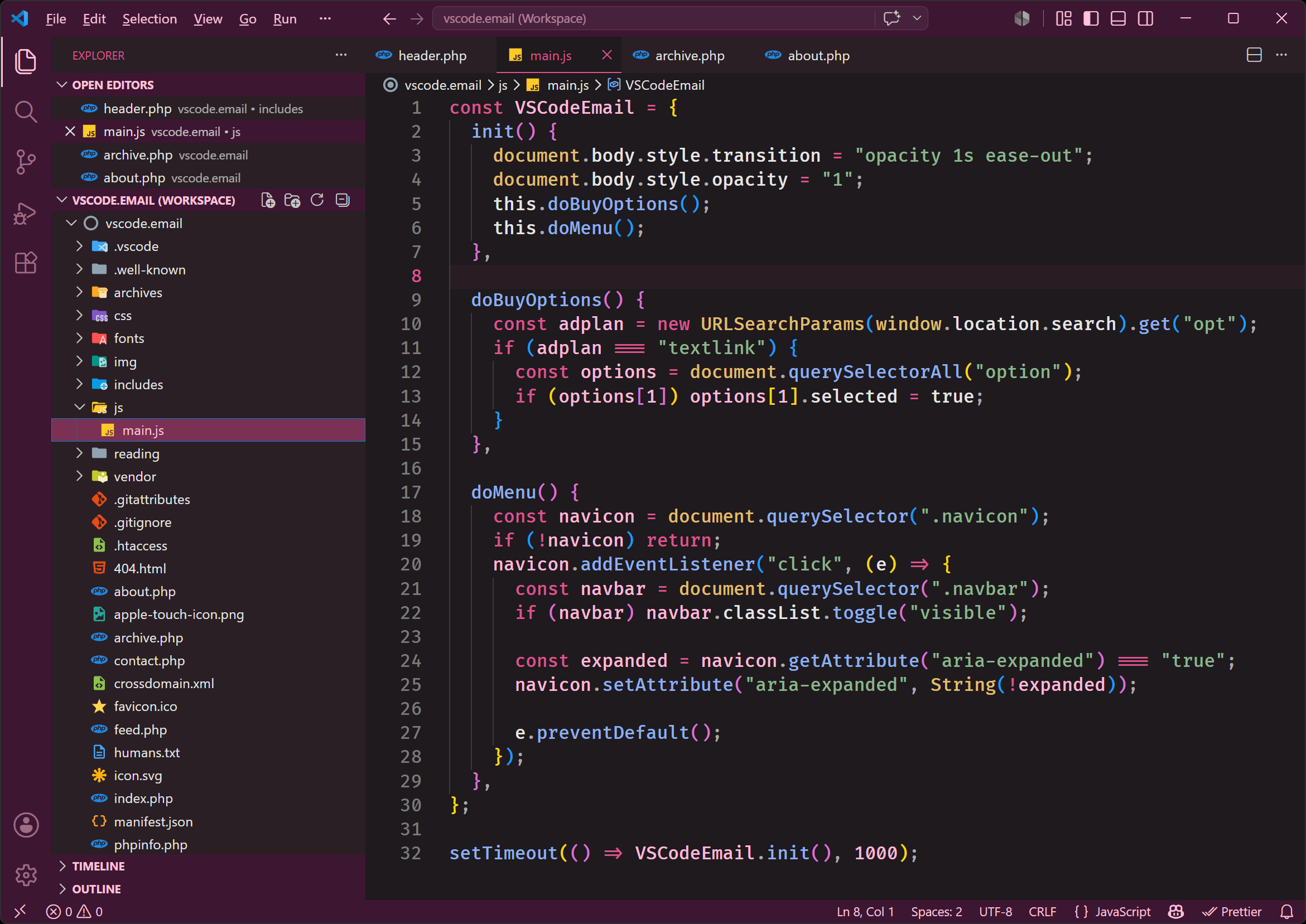Open the View menu

[208, 19]
